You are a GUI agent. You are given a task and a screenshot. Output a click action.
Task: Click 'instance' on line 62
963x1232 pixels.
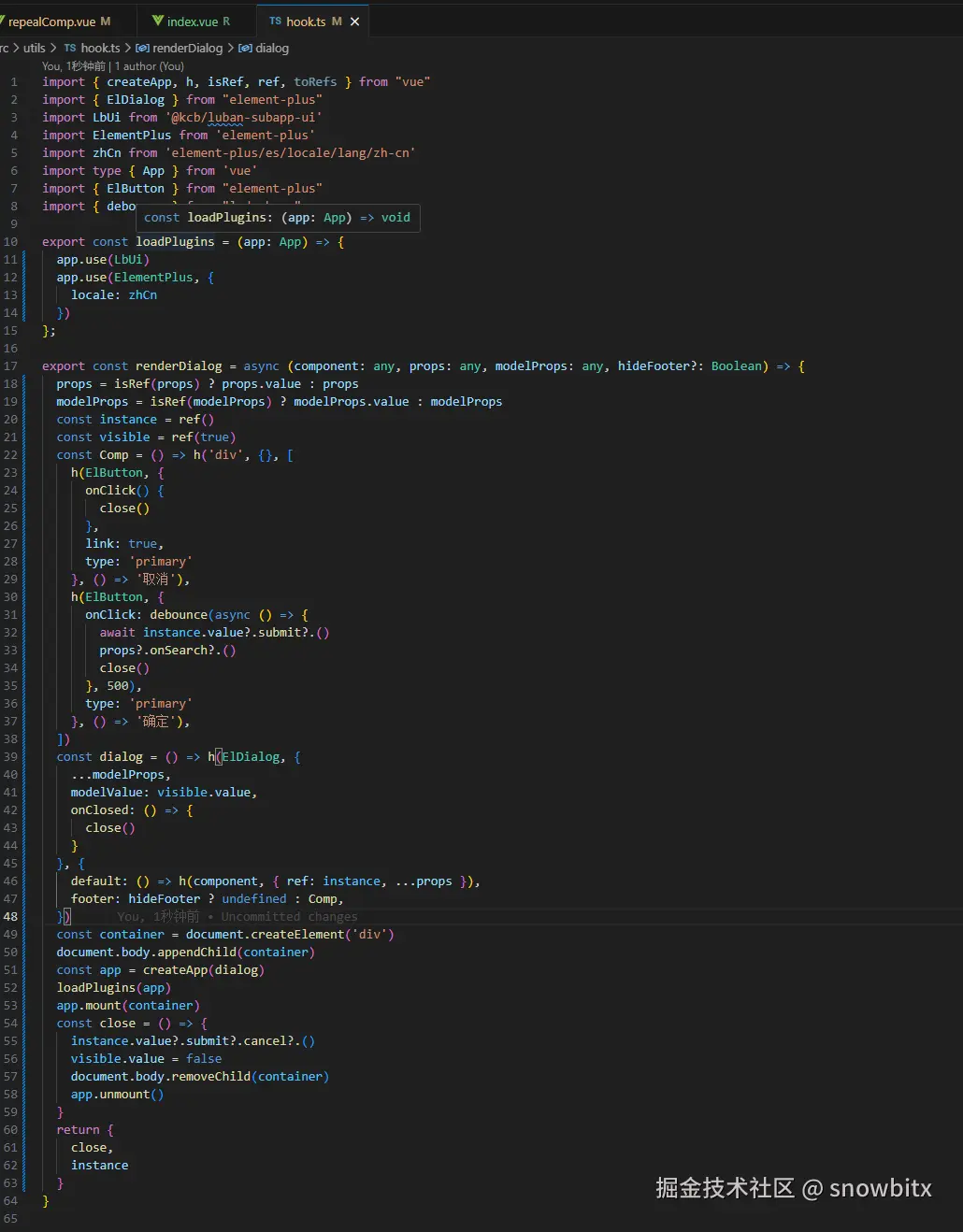(100, 1165)
